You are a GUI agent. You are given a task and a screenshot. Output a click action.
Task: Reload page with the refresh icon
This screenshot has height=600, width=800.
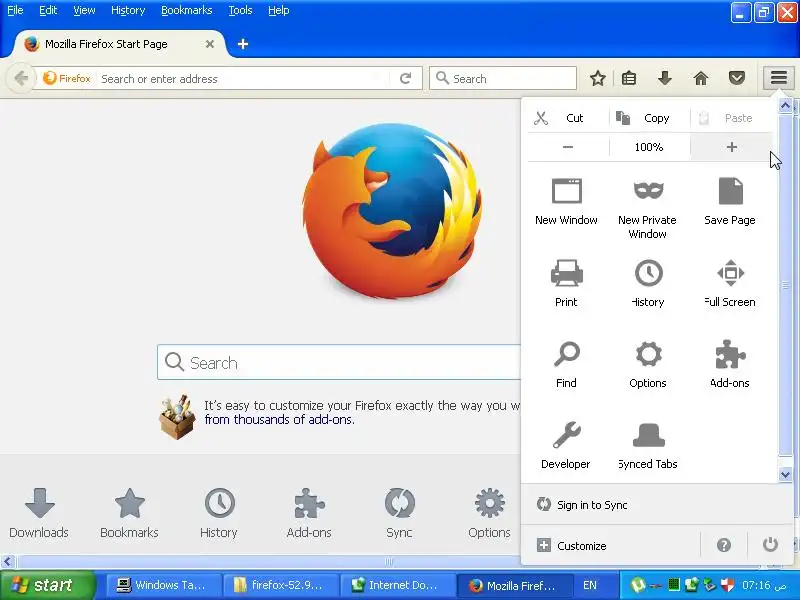click(406, 78)
